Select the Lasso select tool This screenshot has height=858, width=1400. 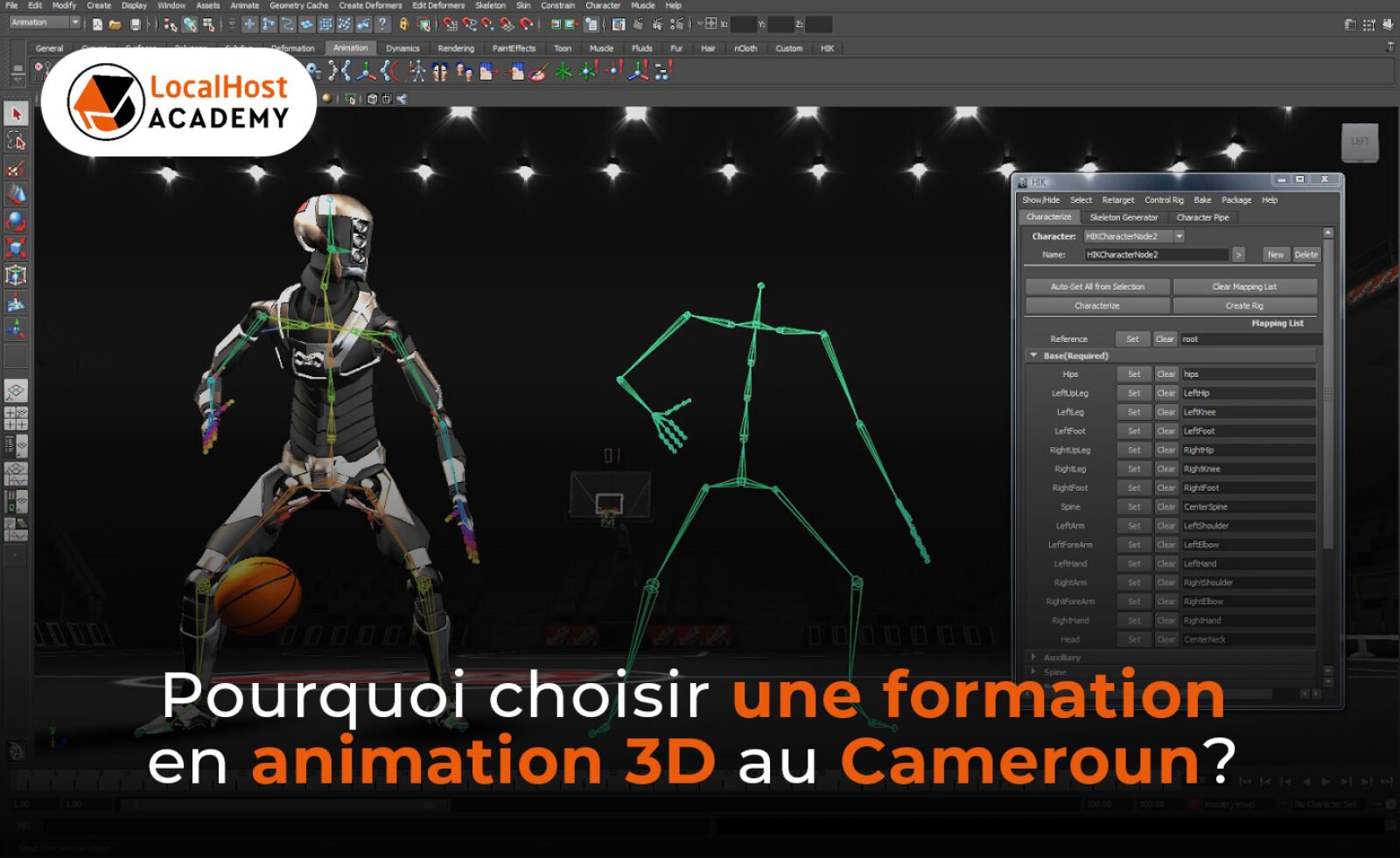pos(16,141)
